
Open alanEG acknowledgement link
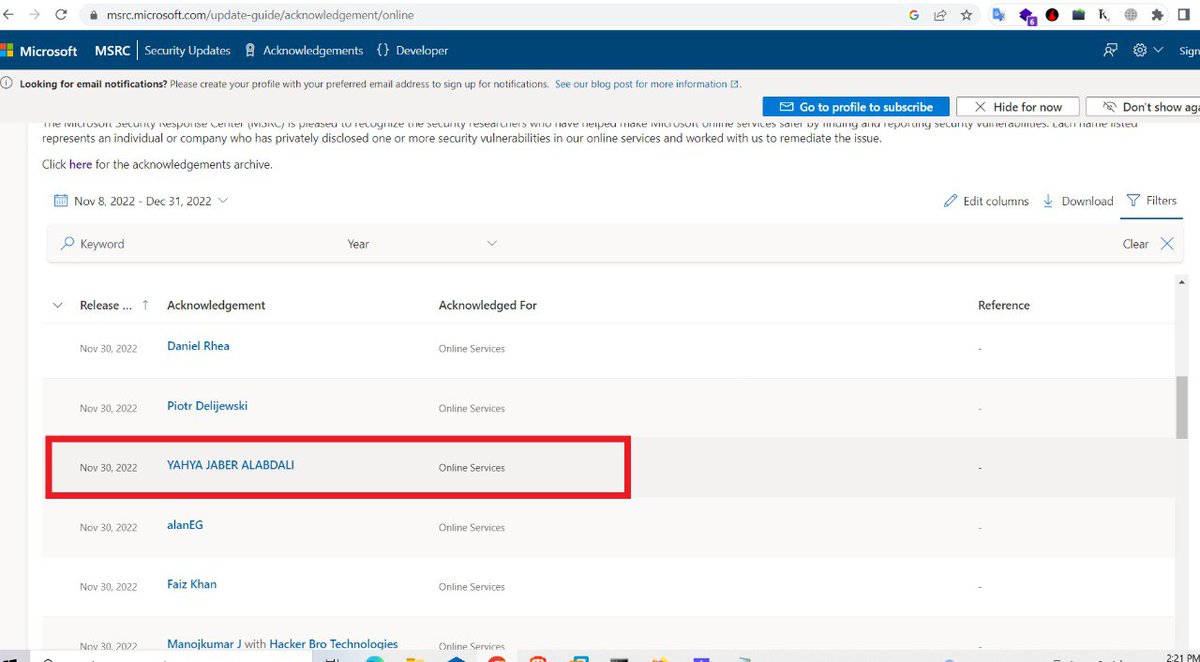185,524
